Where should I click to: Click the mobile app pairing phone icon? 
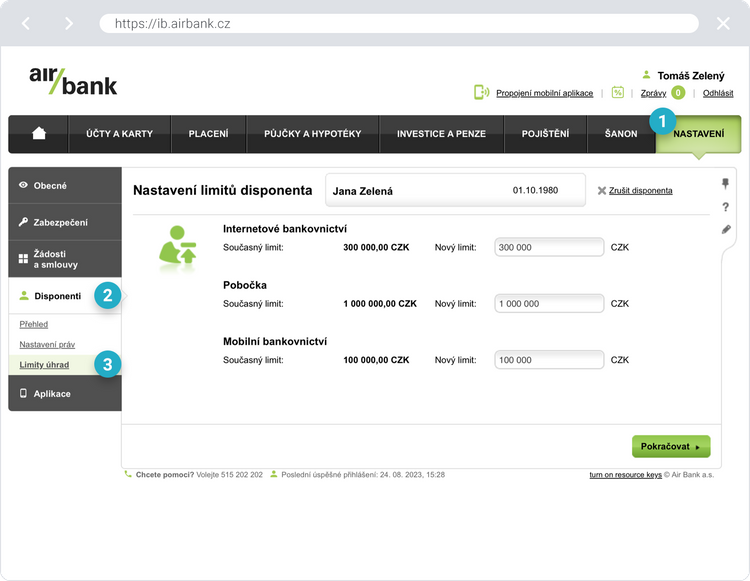(482, 93)
